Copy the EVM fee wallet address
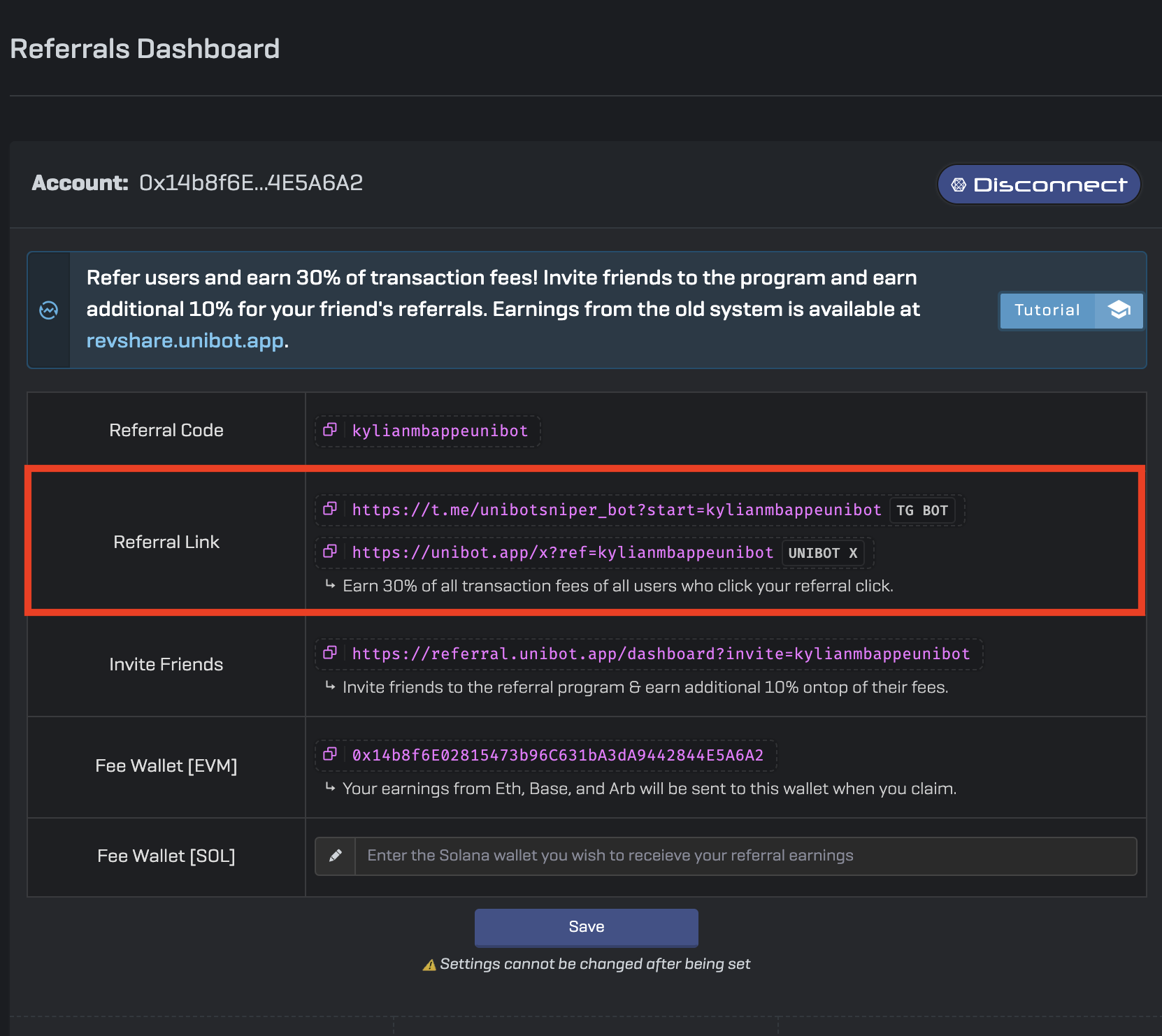Image resolution: width=1162 pixels, height=1036 pixels. click(x=330, y=755)
